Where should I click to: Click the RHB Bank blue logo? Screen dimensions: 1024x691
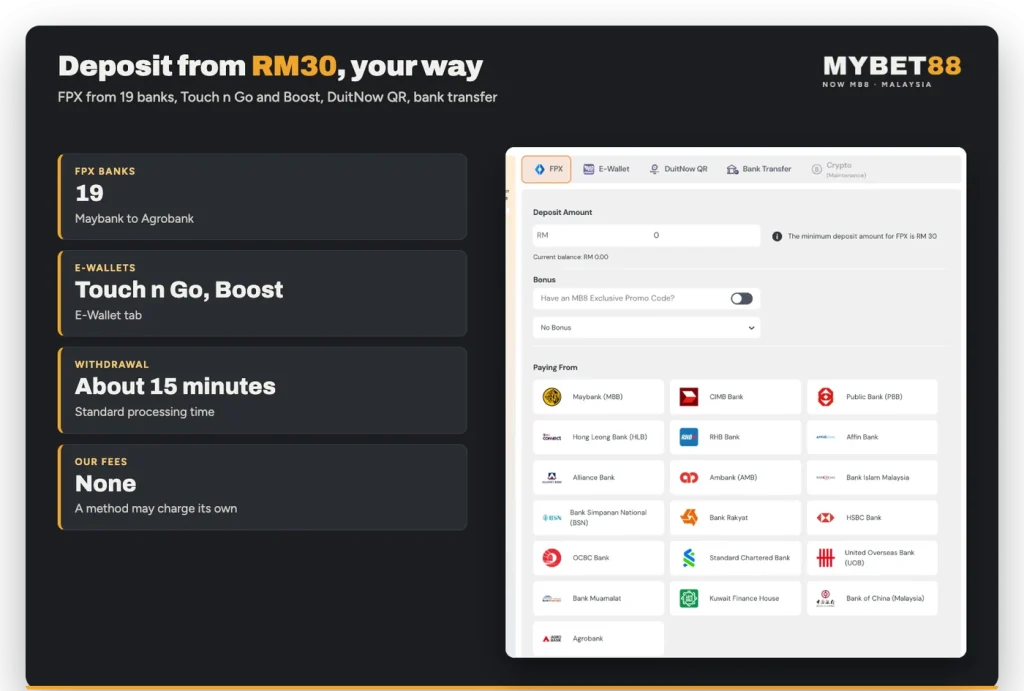tap(688, 437)
